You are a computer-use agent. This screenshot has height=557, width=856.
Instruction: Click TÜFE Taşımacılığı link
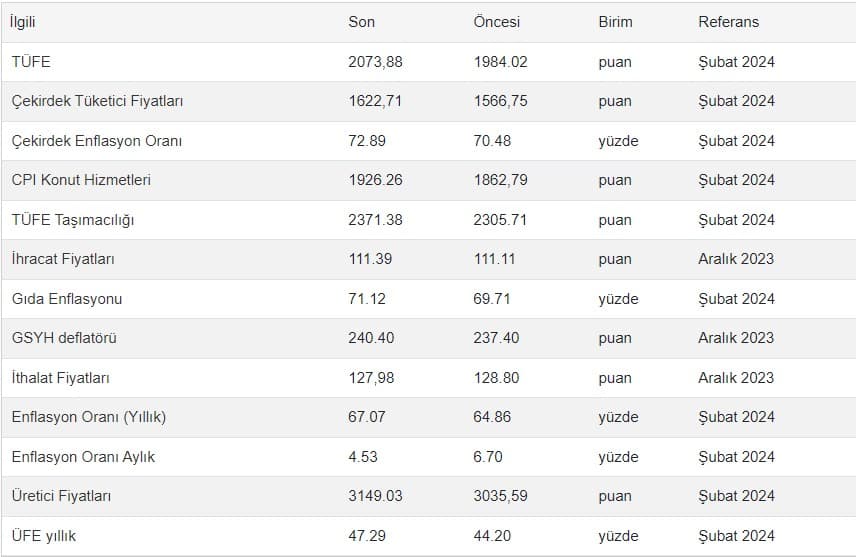tap(73, 220)
